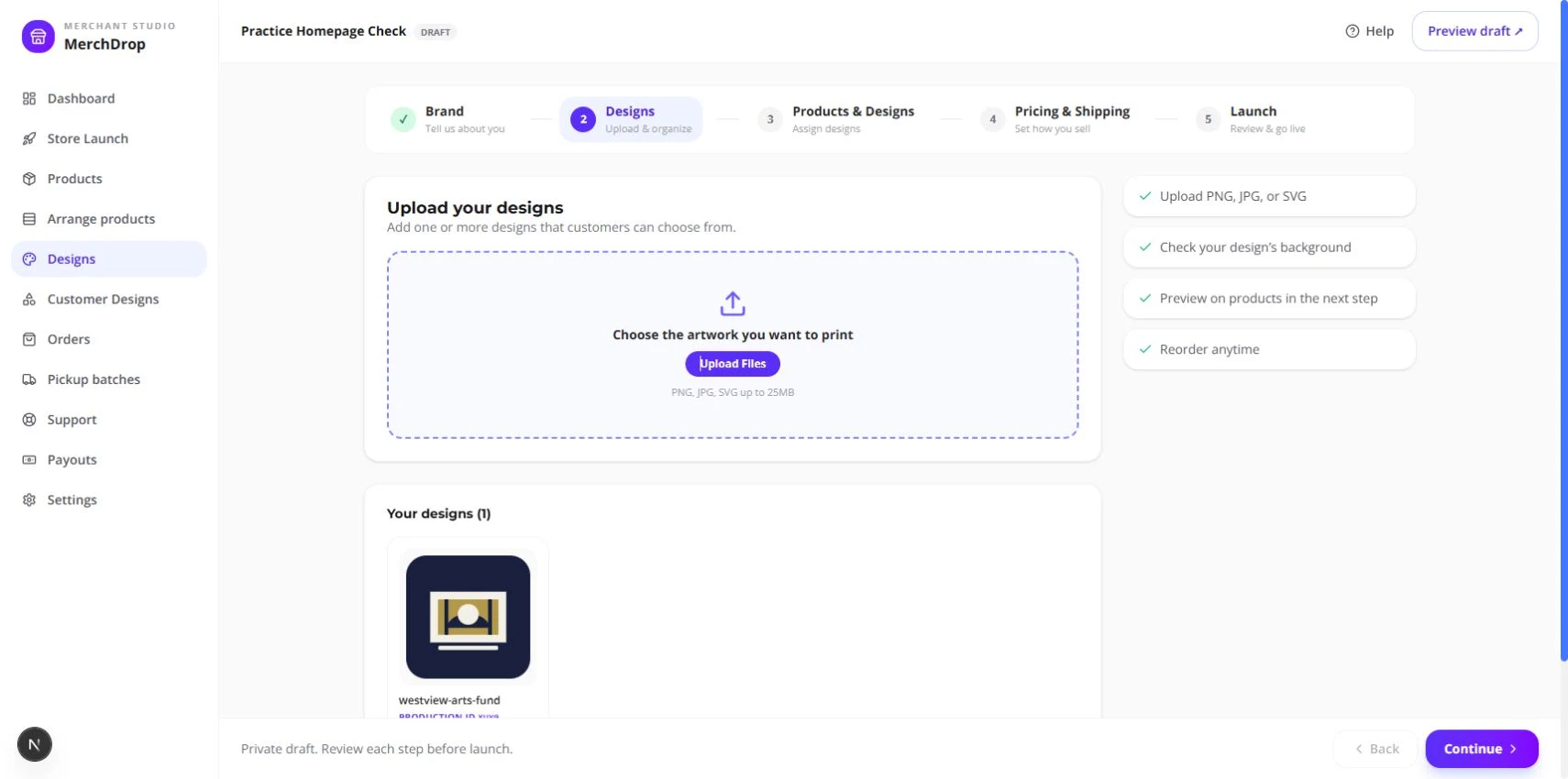The width and height of the screenshot is (1568, 779).
Task: Select the Designs step two tab
Action: pos(631,119)
